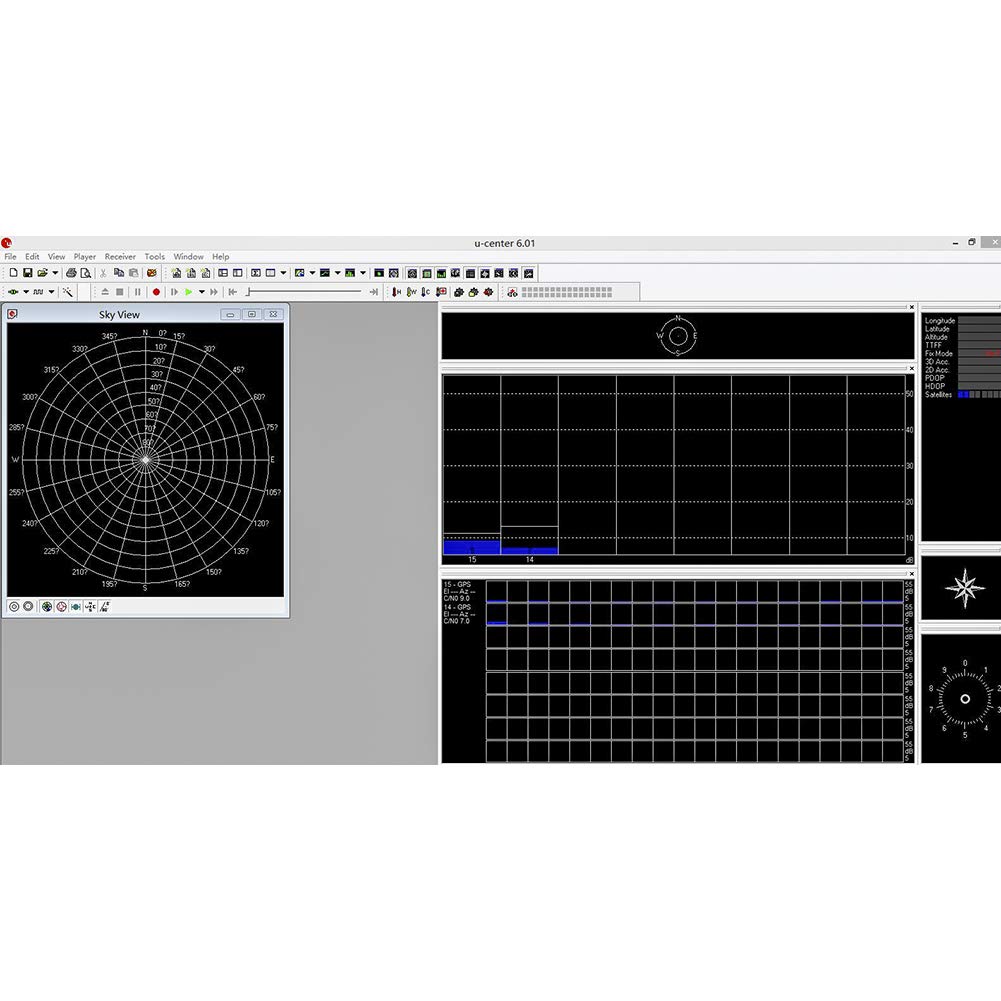This screenshot has height=1001, width=1001.
Task: Expand the Play button dropdown arrow
Action: coord(201,292)
